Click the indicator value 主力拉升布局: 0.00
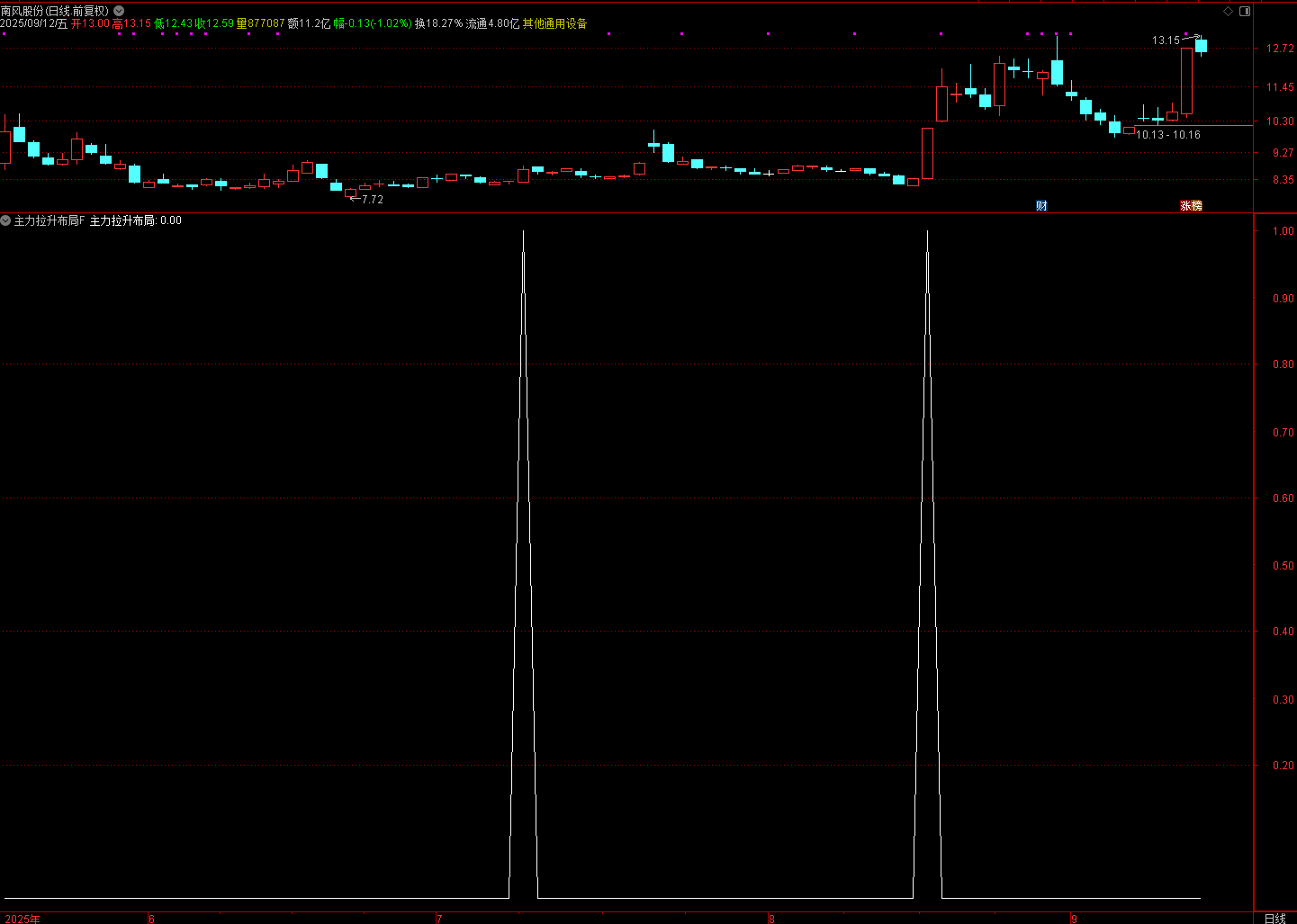 135,220
